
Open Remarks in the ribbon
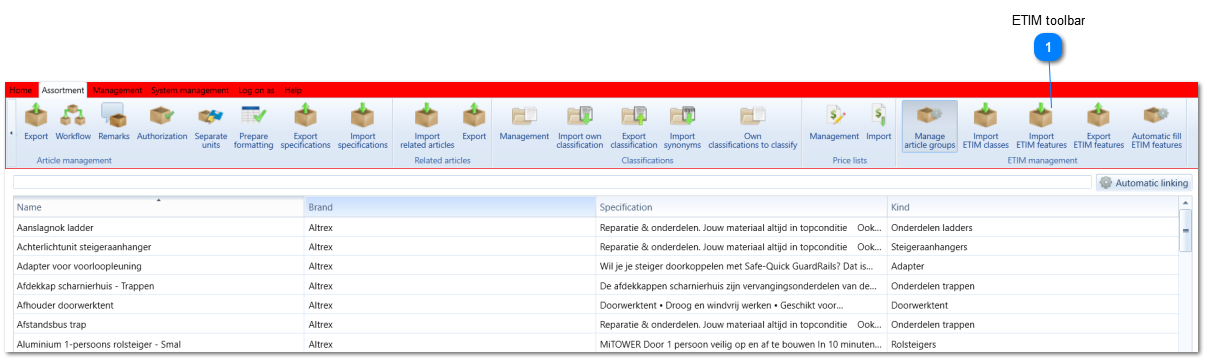click(113, 123)
